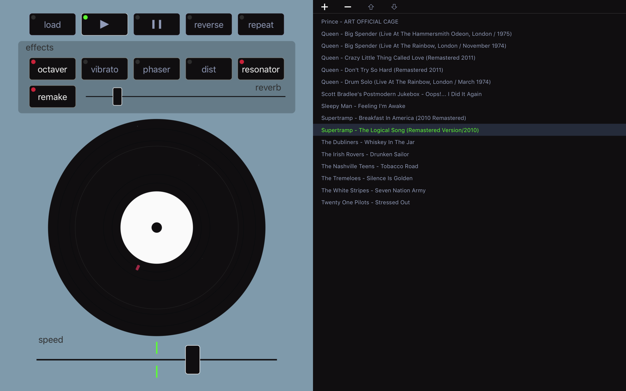Select Prince - ART OFFICIAL CAGE
626x391 pixels.
[470, 22]
